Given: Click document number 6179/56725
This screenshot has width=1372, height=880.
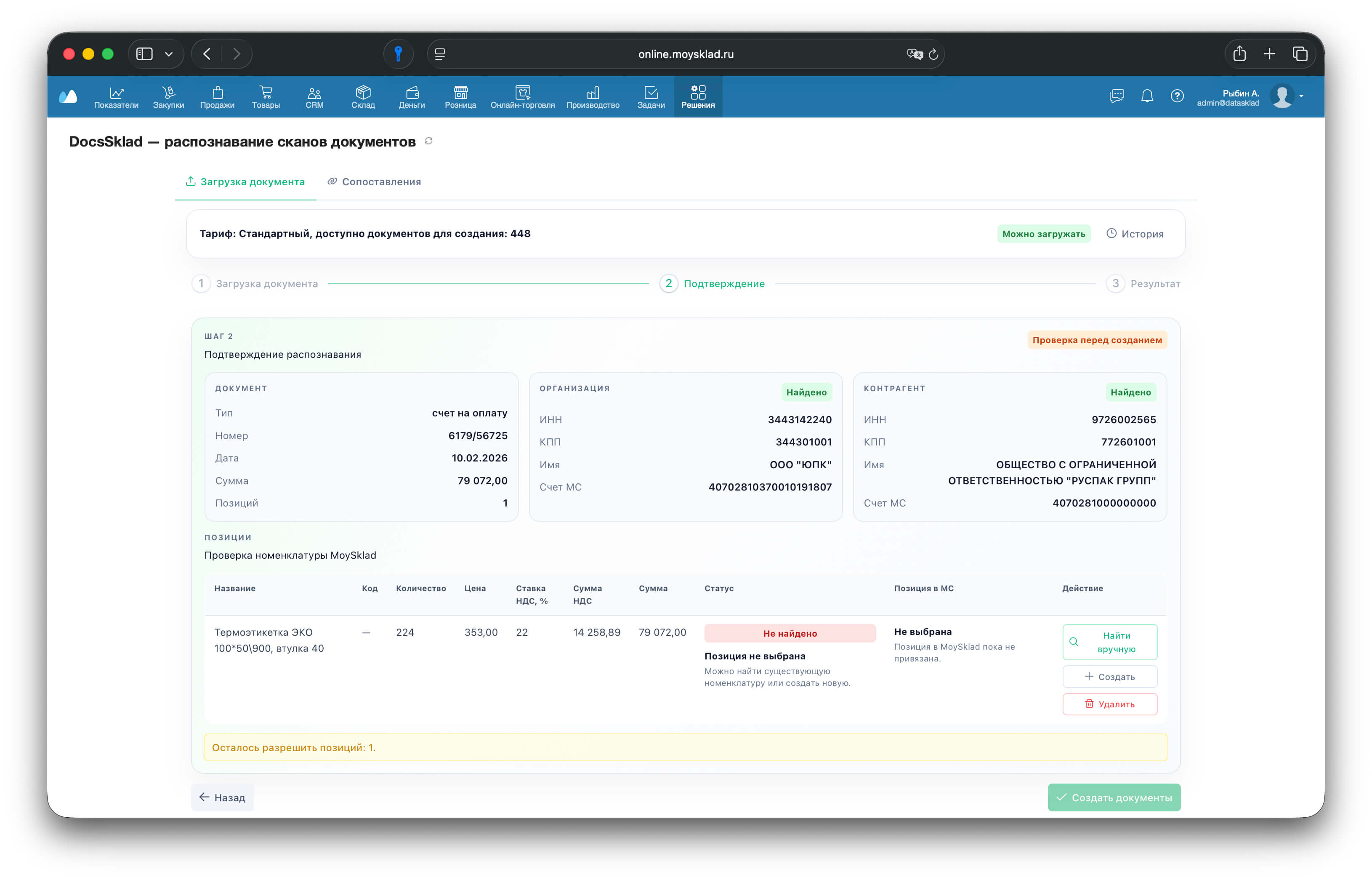Looking at the screenshot, I should [x=478, y=435].
